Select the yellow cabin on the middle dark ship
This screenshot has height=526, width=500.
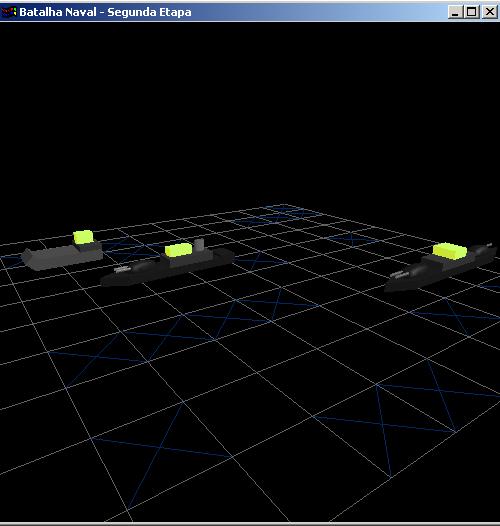(178, 250)
